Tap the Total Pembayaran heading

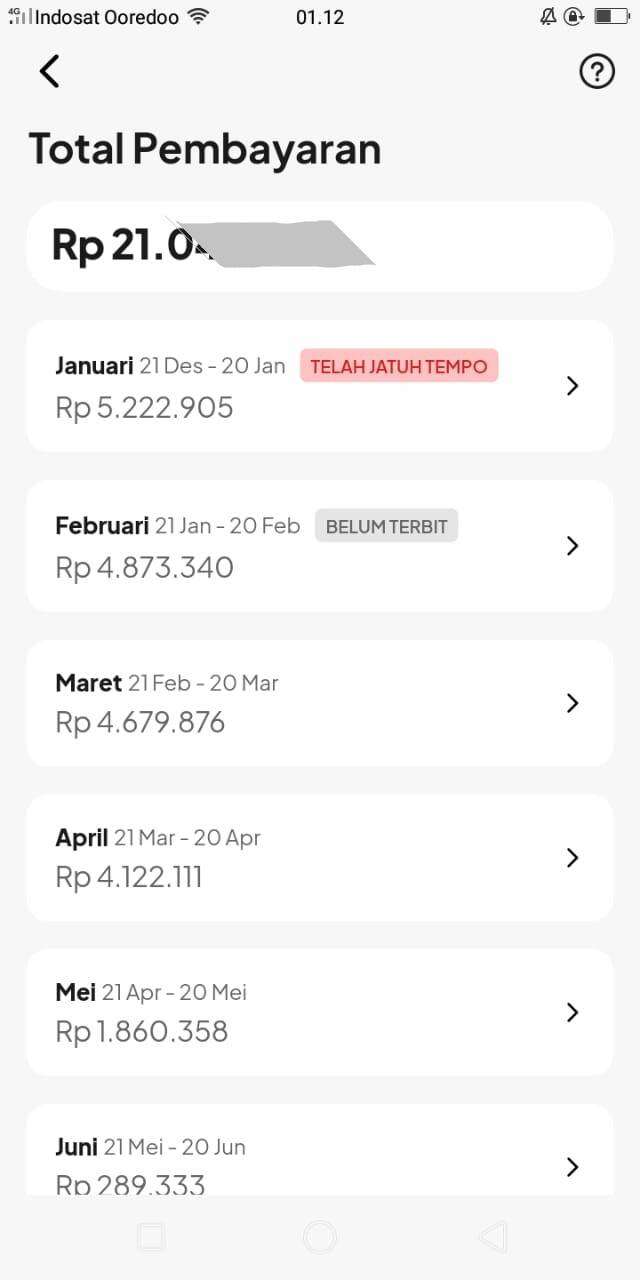coord(205,149)
